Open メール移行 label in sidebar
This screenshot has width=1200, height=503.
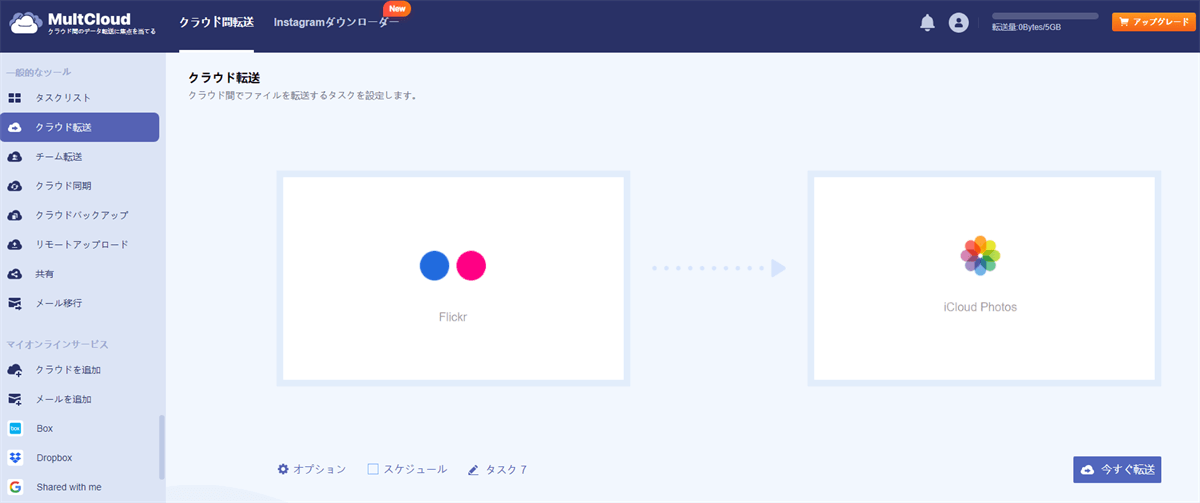(x=59, y=303)
